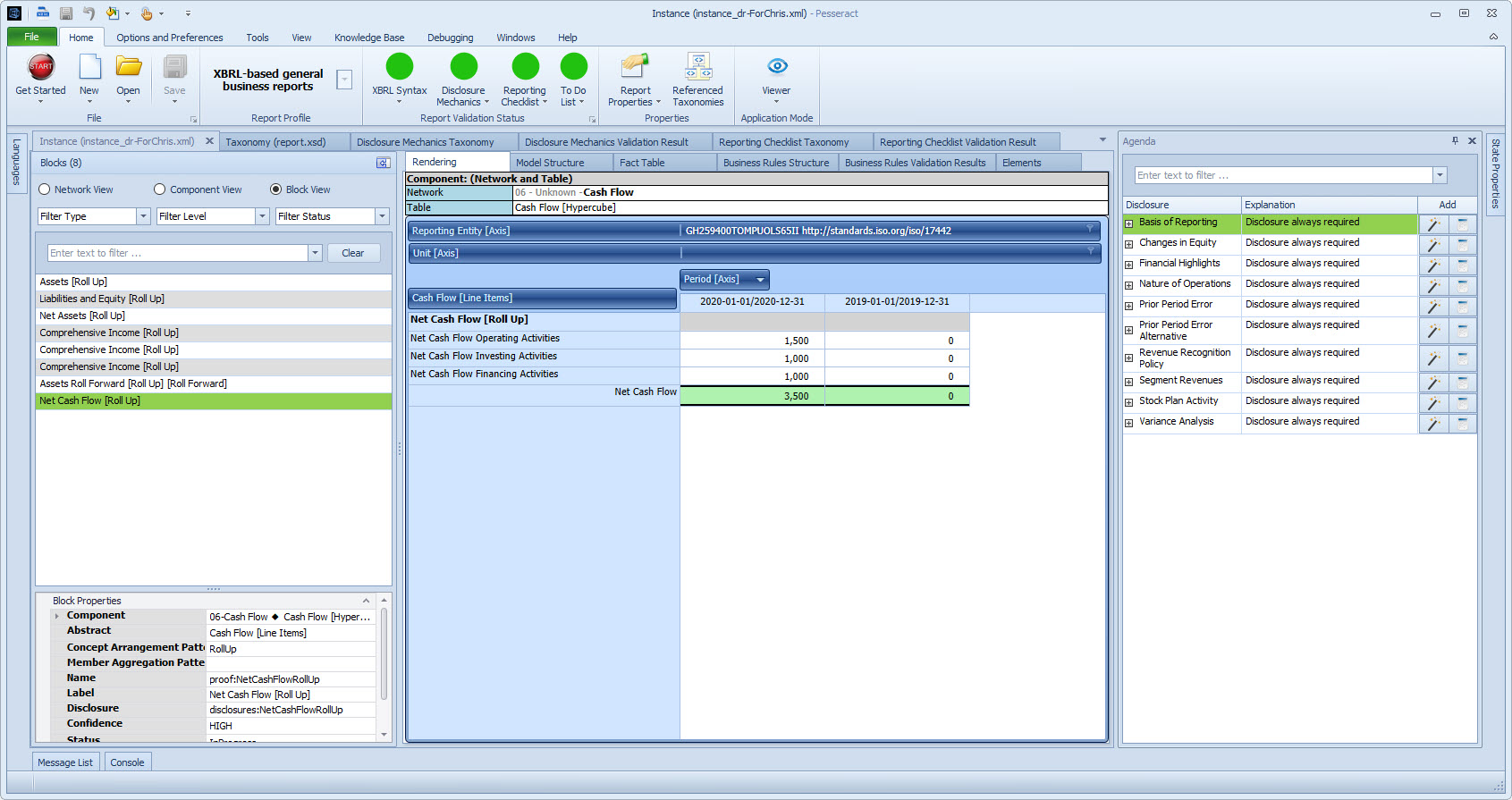Click the Disclosure Mechanics green status circle
Screen dimensions: 1512x800
coord(463,67)
